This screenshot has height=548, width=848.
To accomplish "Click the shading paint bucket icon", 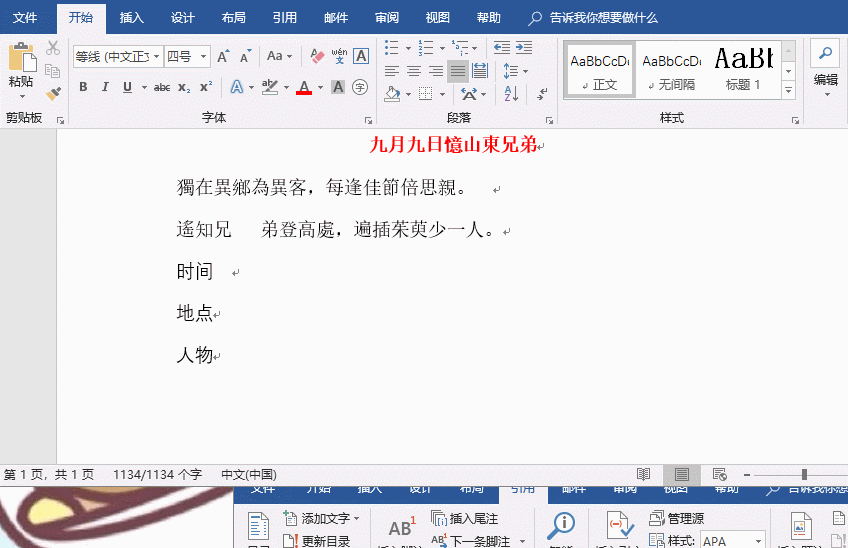I will 392,94.
